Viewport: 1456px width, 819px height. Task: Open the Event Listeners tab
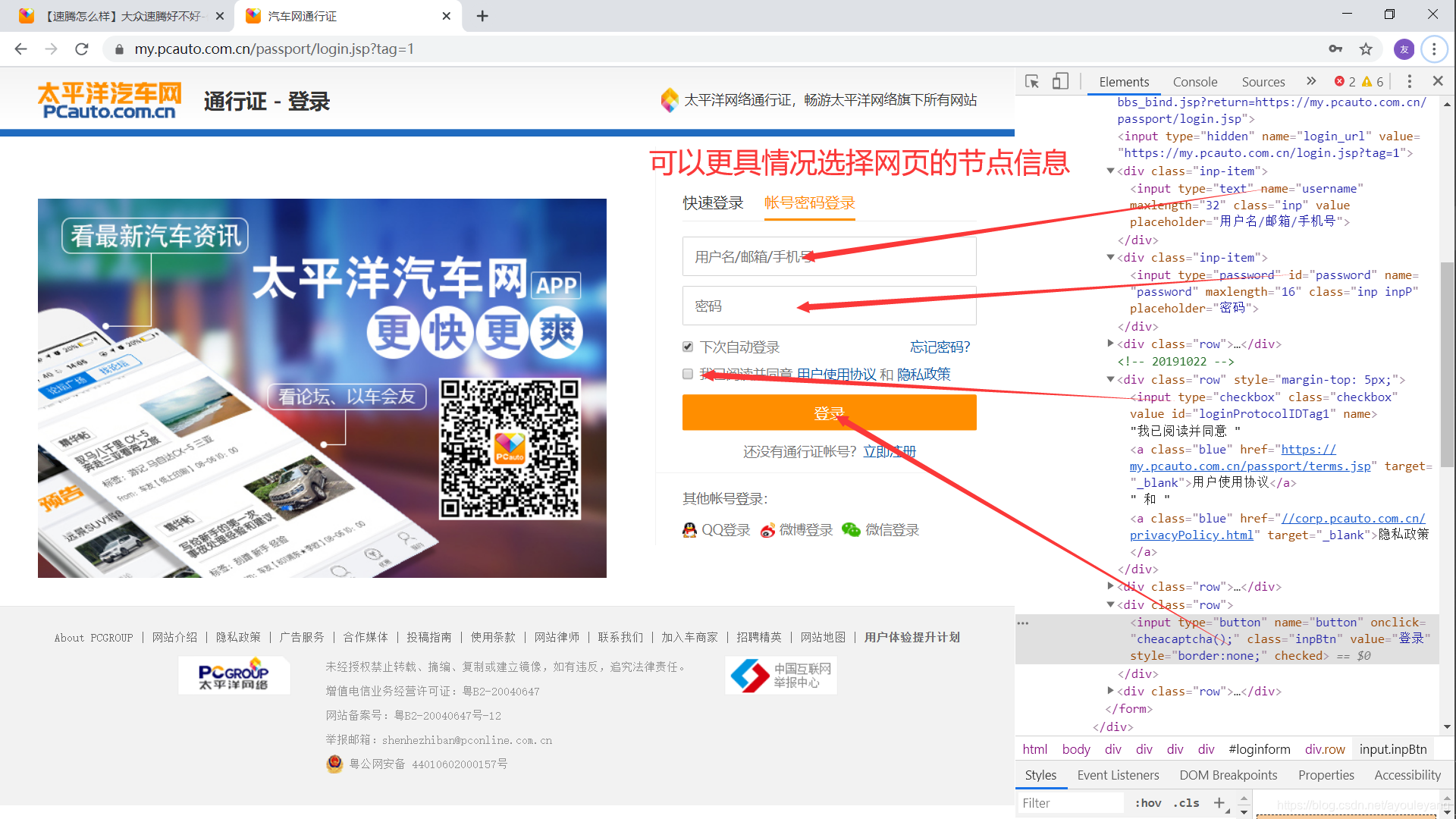(x=1118, y=775)
